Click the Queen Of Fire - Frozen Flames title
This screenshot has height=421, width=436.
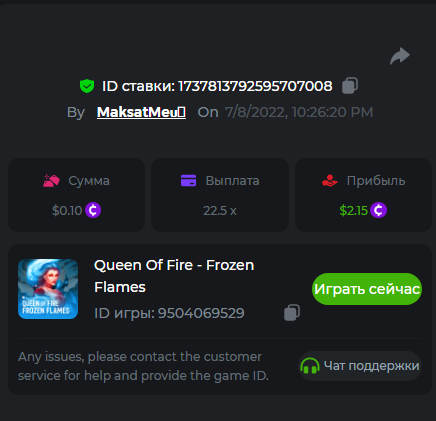[x=174, y=276]
